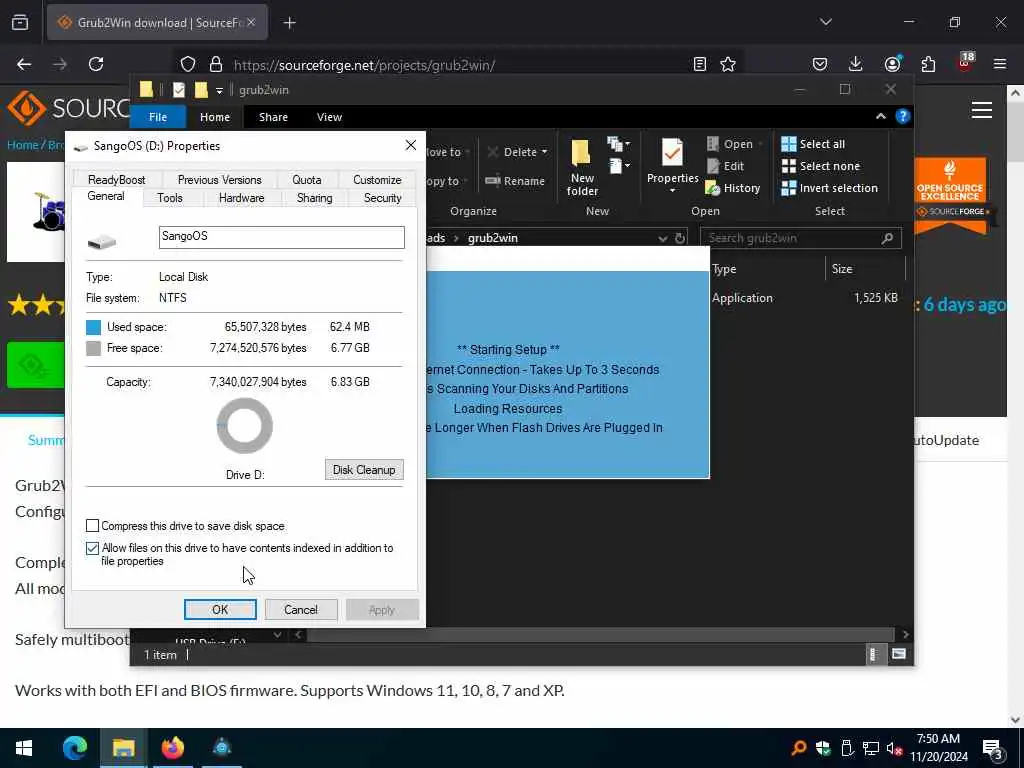Click the Save to Pocket icon

(x=820, y=64)
